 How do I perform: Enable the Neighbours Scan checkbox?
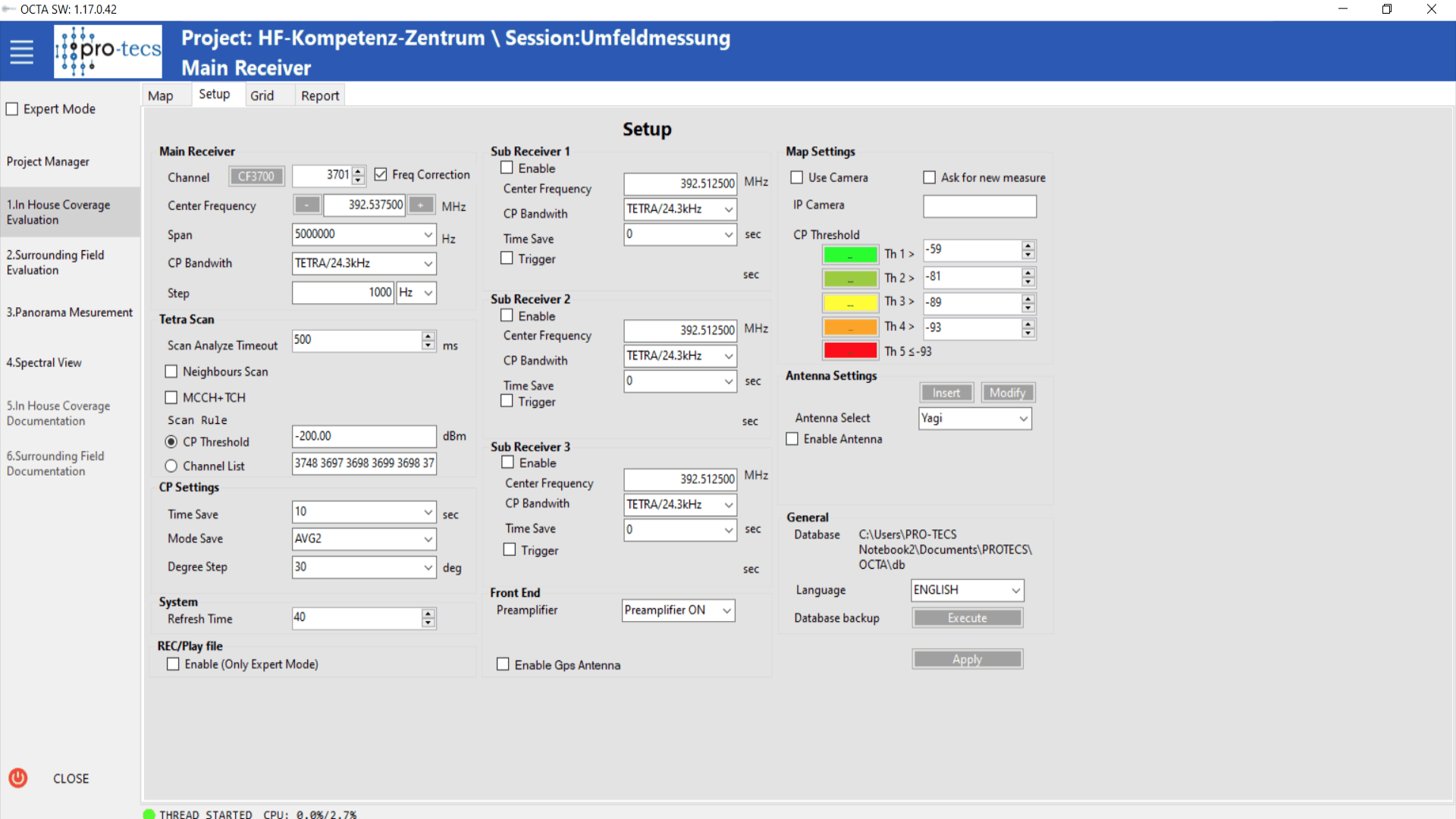[171, 372]
